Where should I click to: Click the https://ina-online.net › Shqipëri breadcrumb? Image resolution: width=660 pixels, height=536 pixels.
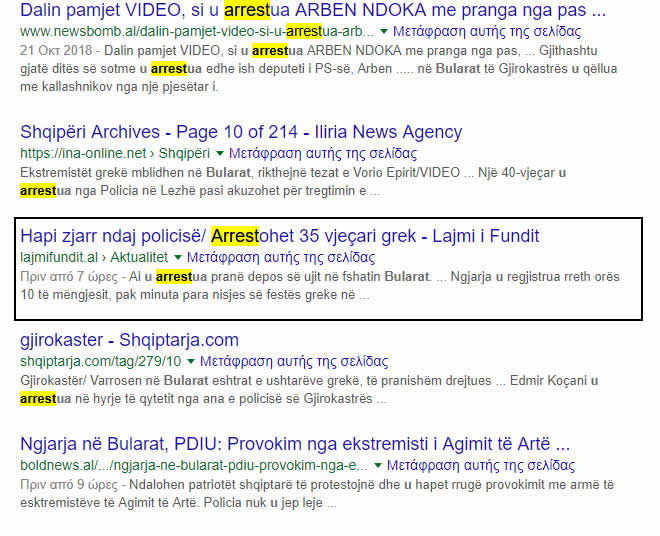tap(114, 154)
